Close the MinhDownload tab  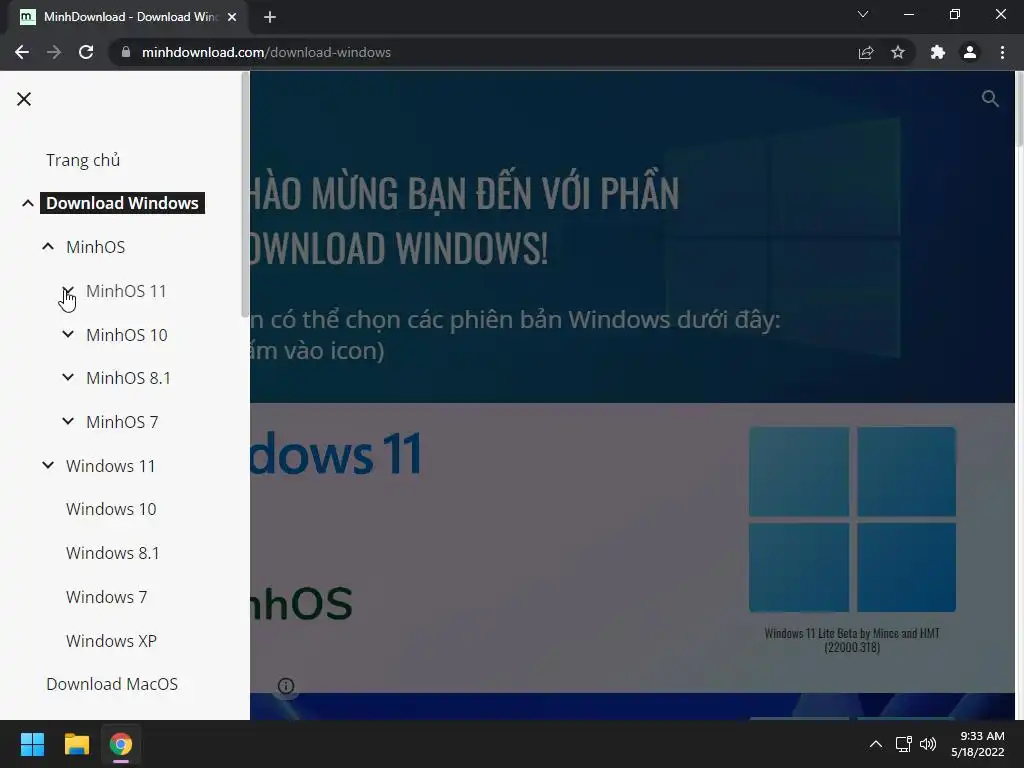(x=232, y=17)
